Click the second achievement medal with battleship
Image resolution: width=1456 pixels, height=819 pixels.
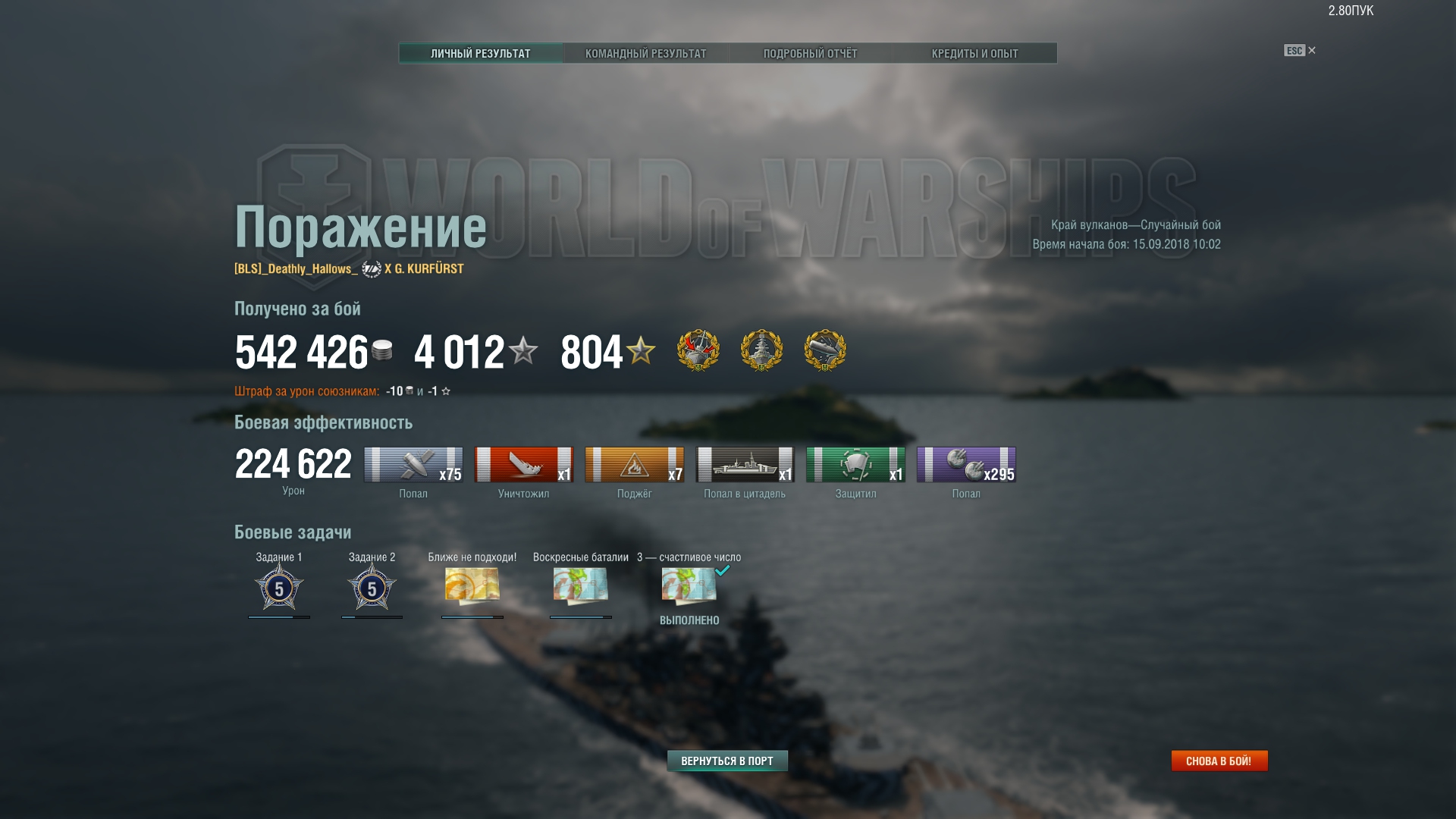[x=761, y=350]
